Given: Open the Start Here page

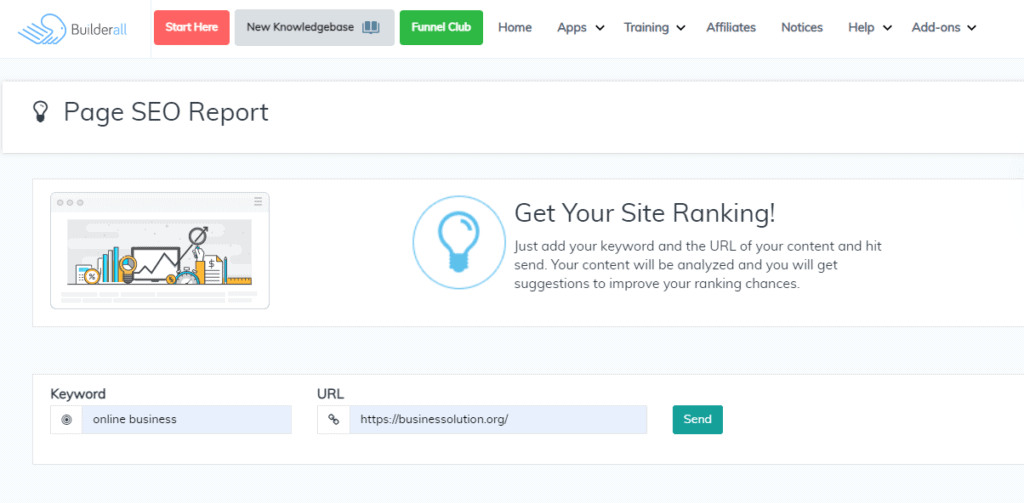Looking at the screenshot, I should tap(191, 27).
